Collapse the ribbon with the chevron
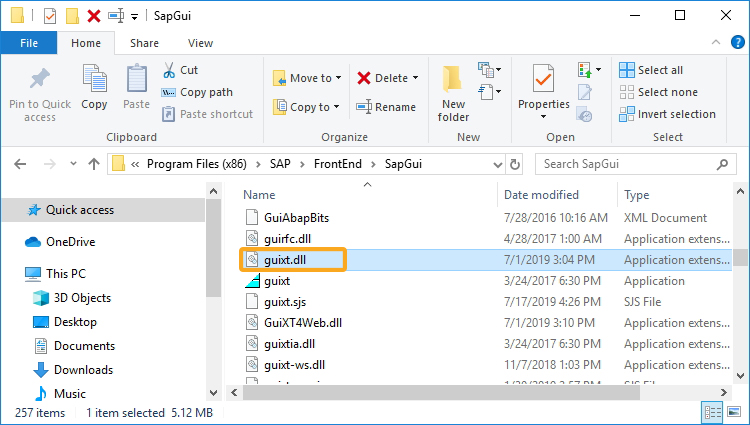 click(x=716, y=43)
